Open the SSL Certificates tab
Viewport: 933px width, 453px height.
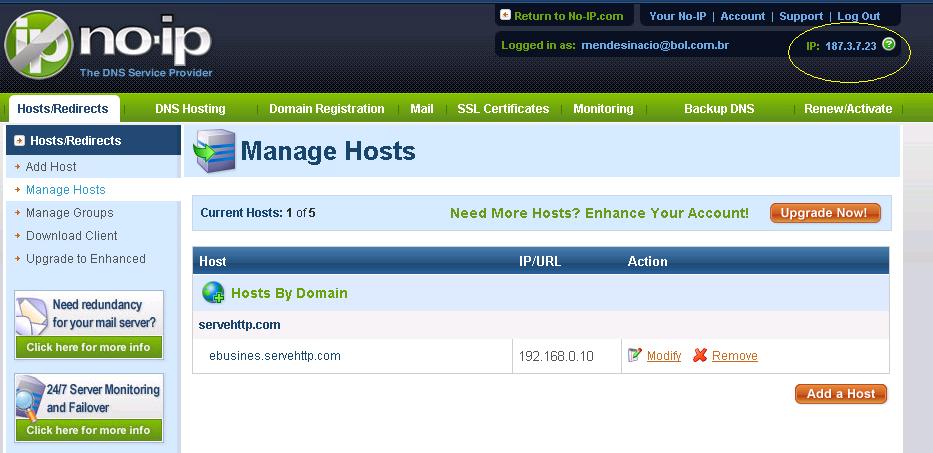point(503,109)
